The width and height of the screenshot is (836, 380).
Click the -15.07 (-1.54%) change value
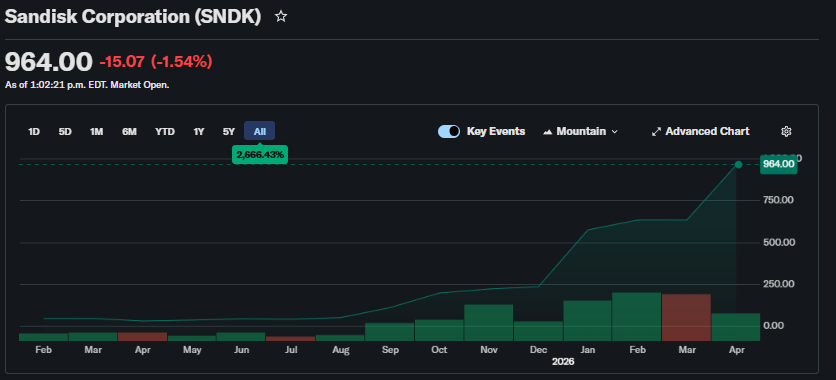(x=156, y=62)
